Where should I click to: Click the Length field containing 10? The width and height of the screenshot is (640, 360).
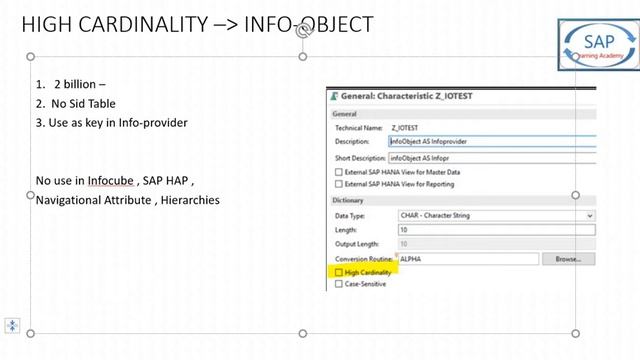(497, 230)
